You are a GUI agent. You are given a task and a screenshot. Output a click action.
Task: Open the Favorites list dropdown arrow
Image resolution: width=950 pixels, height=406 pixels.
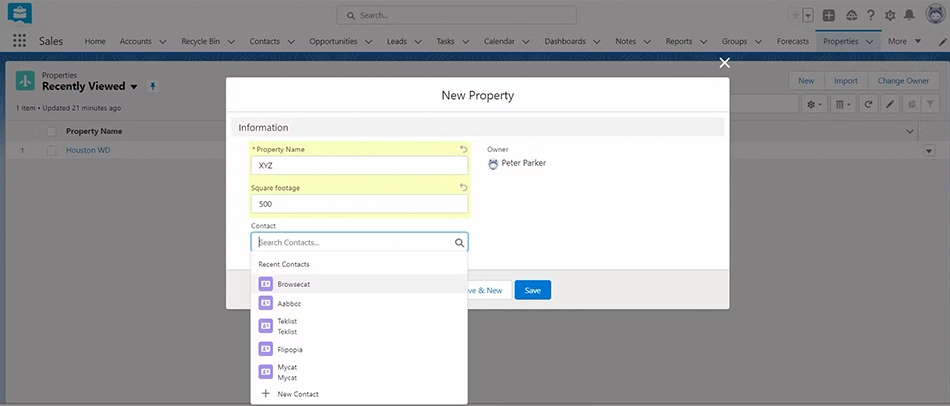coord(808,15)
